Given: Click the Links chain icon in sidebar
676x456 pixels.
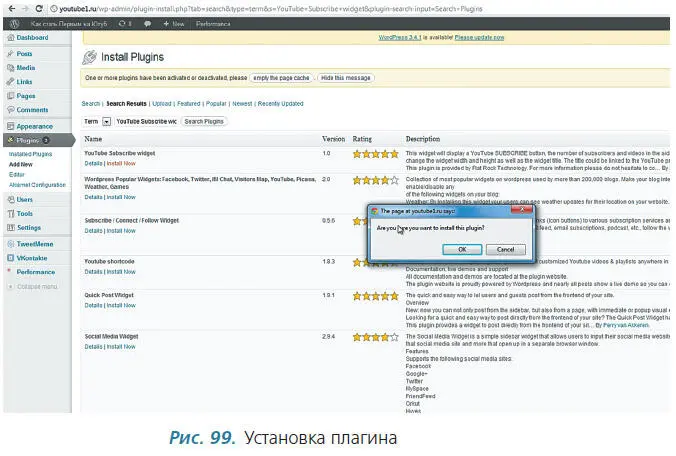Looking at the screenshot, I should click(11, 82).
